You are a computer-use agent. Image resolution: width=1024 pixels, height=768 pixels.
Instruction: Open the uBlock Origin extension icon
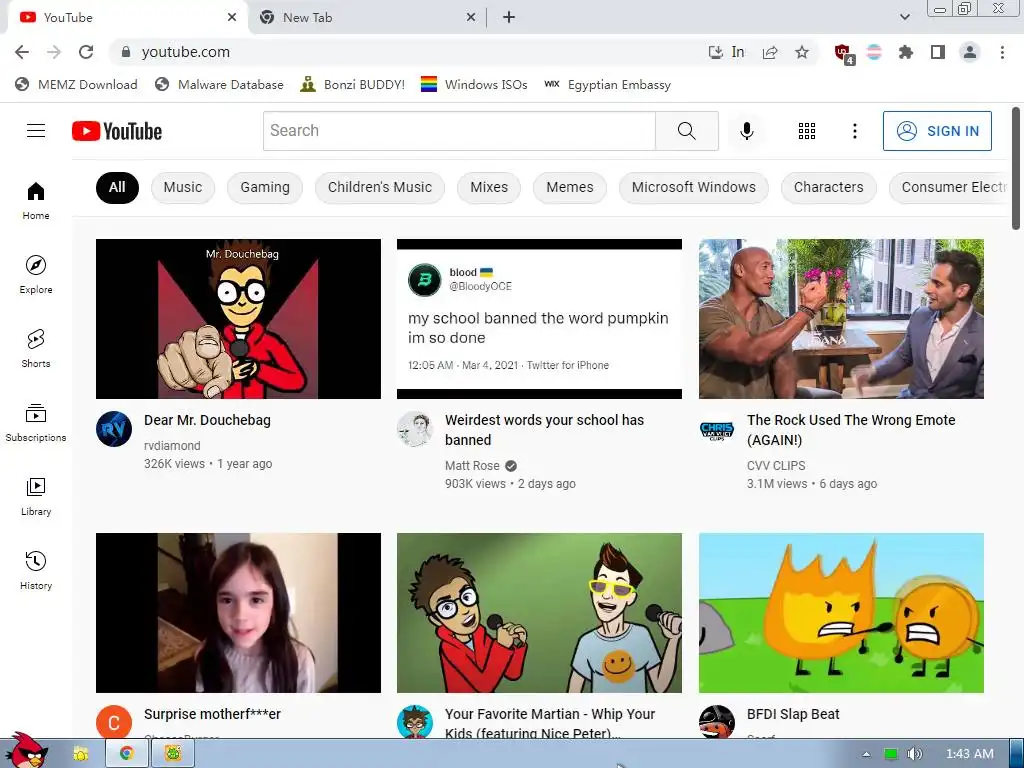[x=843, y=53]
